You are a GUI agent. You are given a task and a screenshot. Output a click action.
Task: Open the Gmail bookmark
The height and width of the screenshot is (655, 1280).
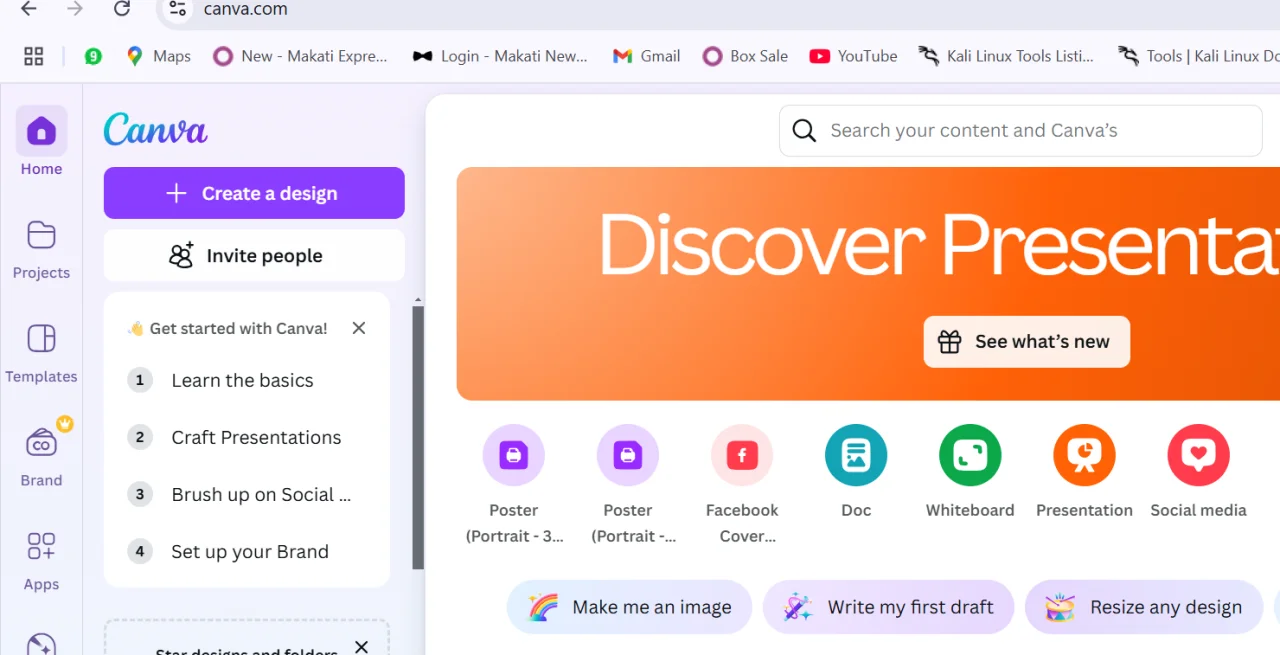647,56
